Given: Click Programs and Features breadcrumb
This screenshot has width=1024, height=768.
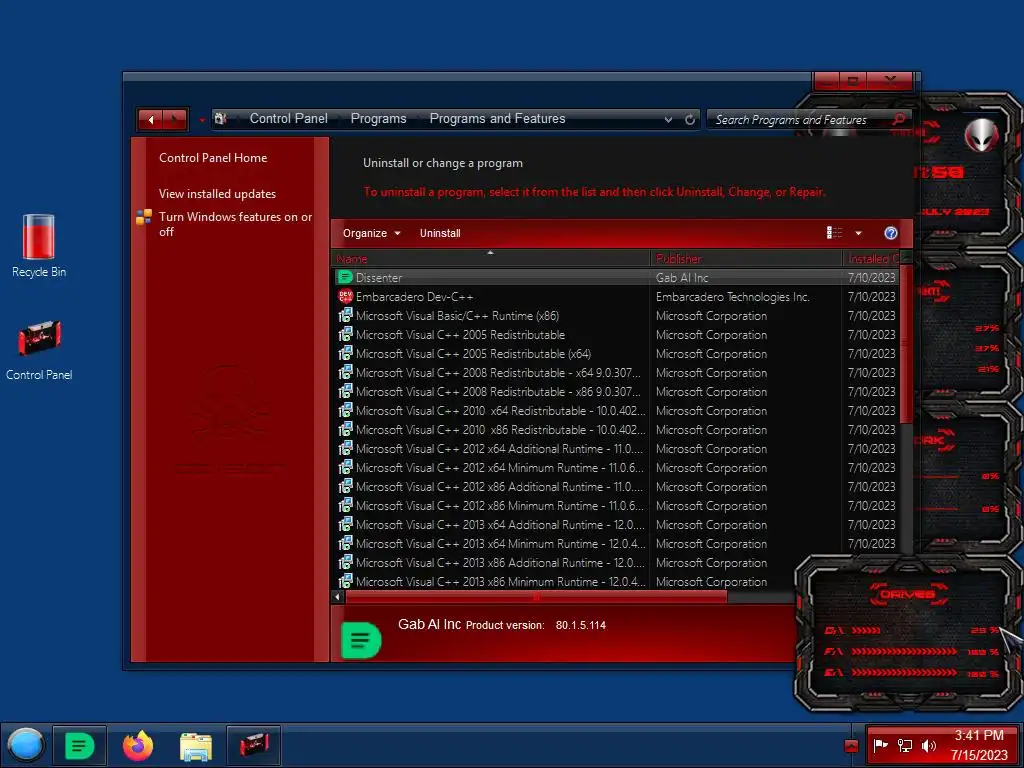Looking at the screenshot, I should pos(498,119).
